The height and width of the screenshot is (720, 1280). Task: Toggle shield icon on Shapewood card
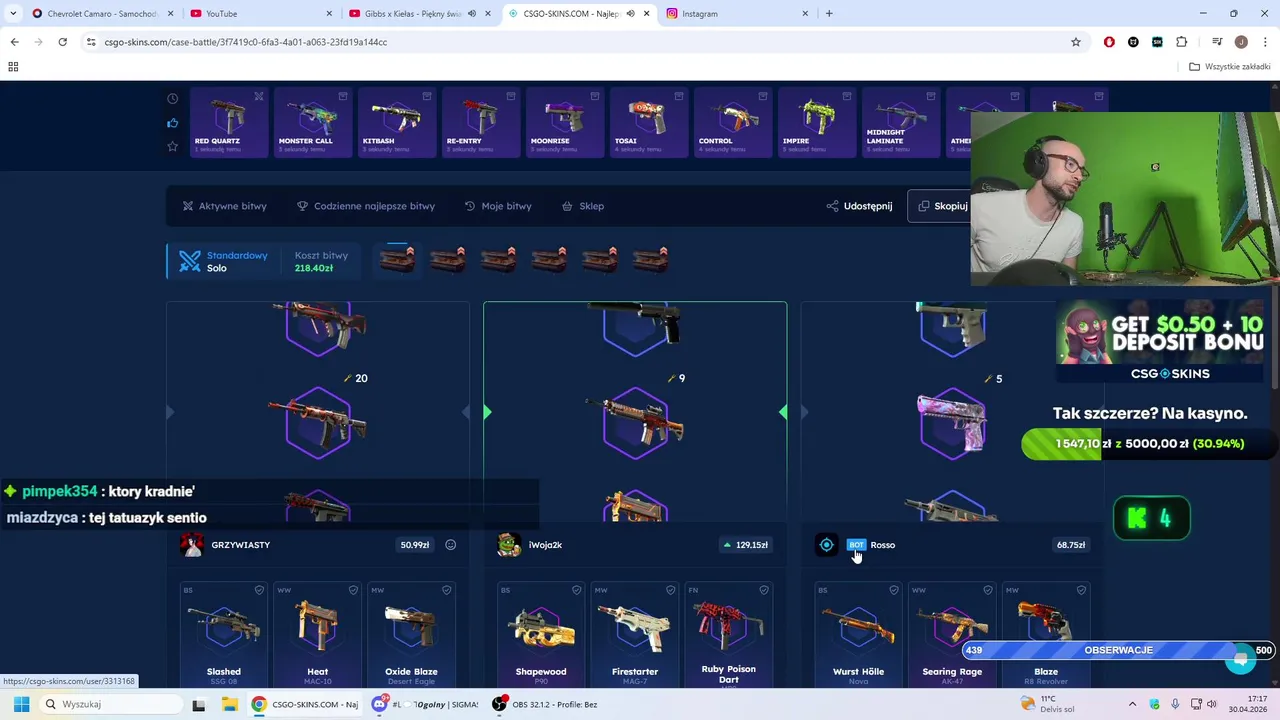click(x=576, y=590)
